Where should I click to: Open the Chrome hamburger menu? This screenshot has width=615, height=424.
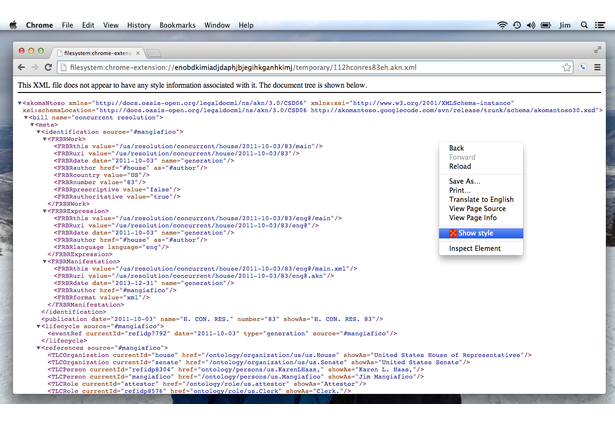coord(597,67)
